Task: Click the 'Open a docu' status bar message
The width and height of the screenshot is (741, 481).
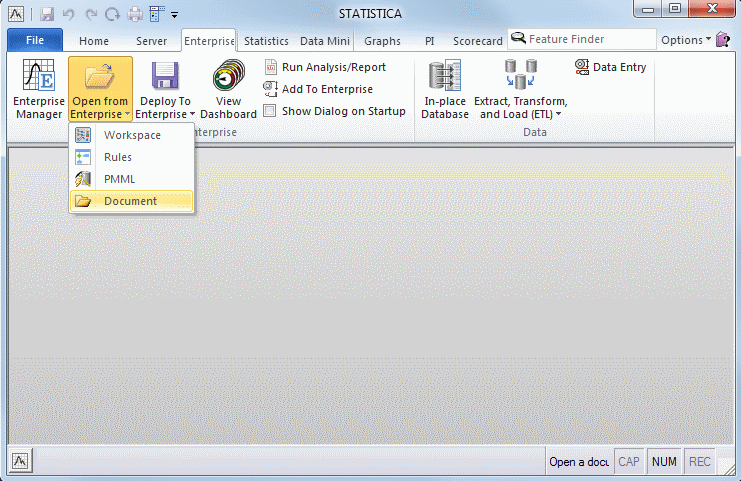Action: tap(579, 462)
